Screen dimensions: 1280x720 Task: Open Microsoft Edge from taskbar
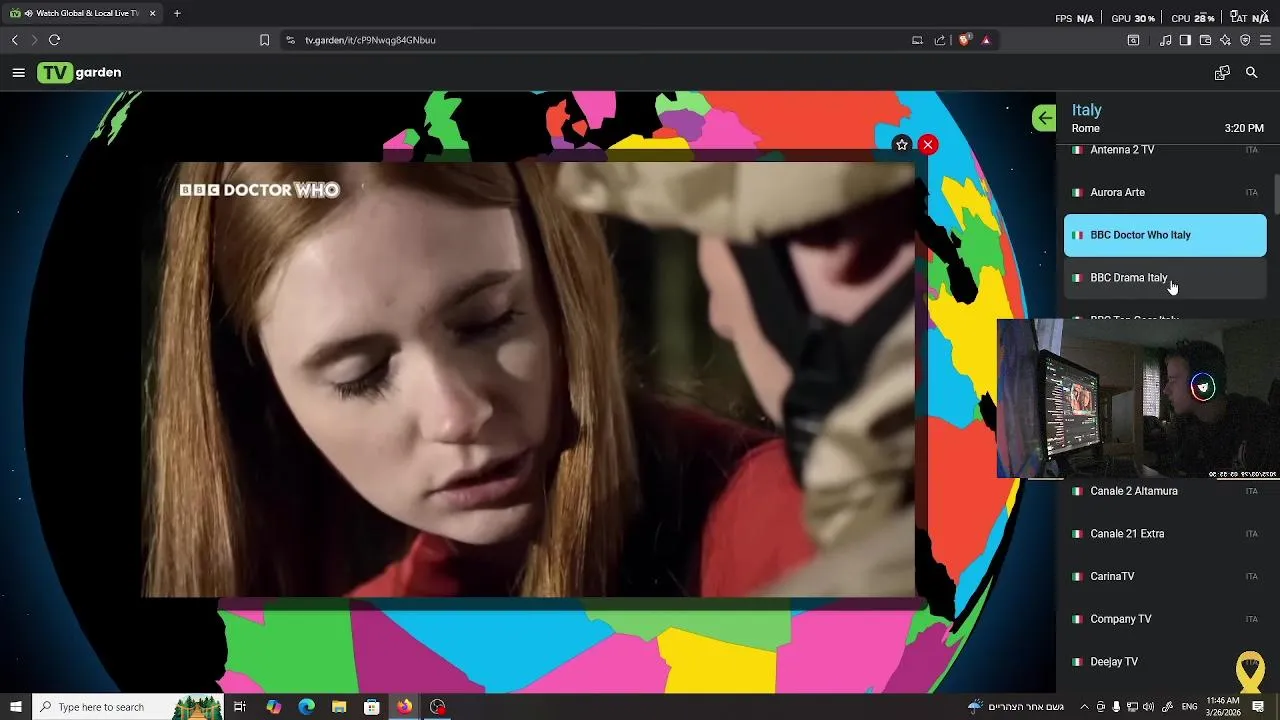[x=306, y=707]
